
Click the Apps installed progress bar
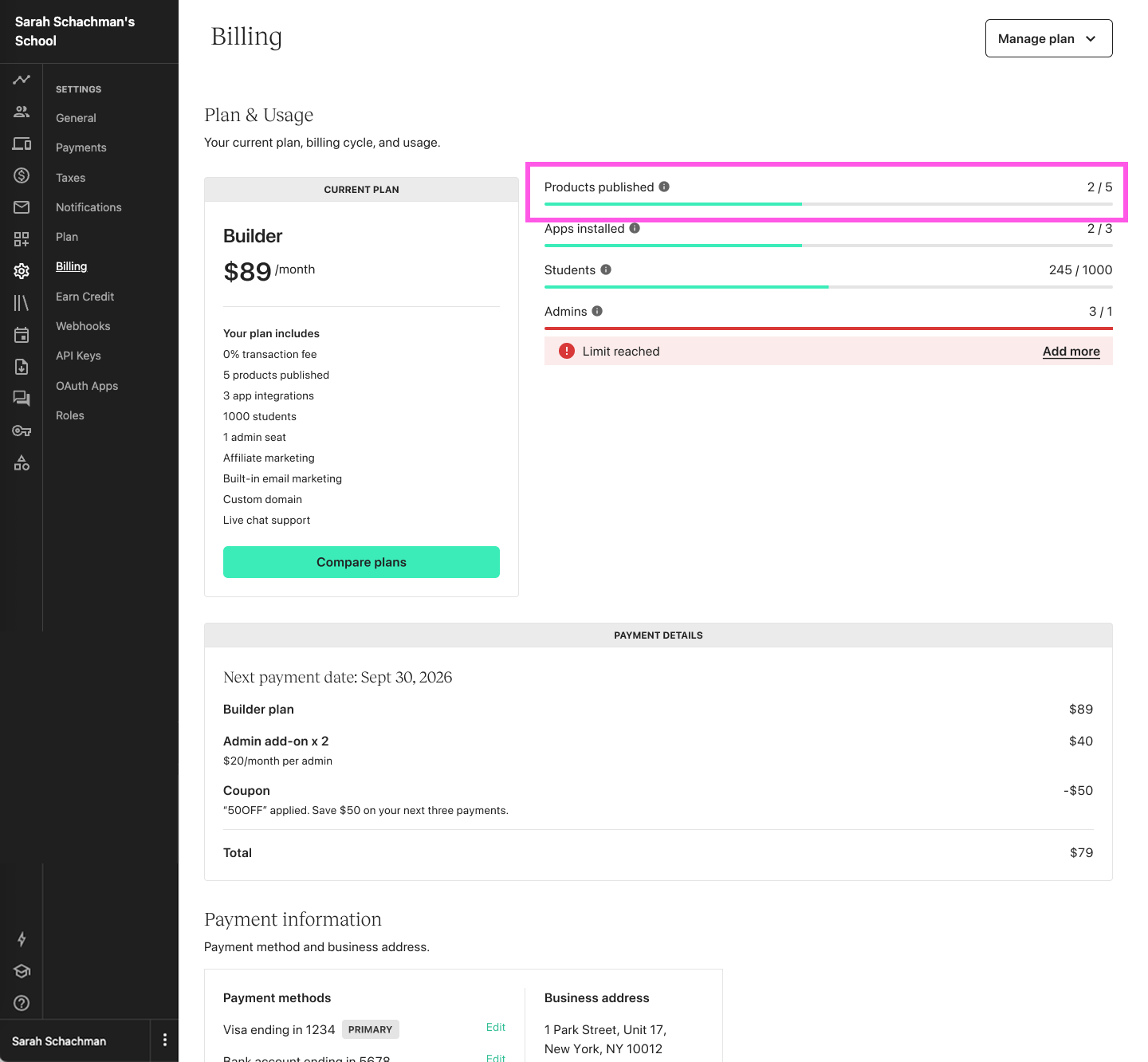click(828, 246)
